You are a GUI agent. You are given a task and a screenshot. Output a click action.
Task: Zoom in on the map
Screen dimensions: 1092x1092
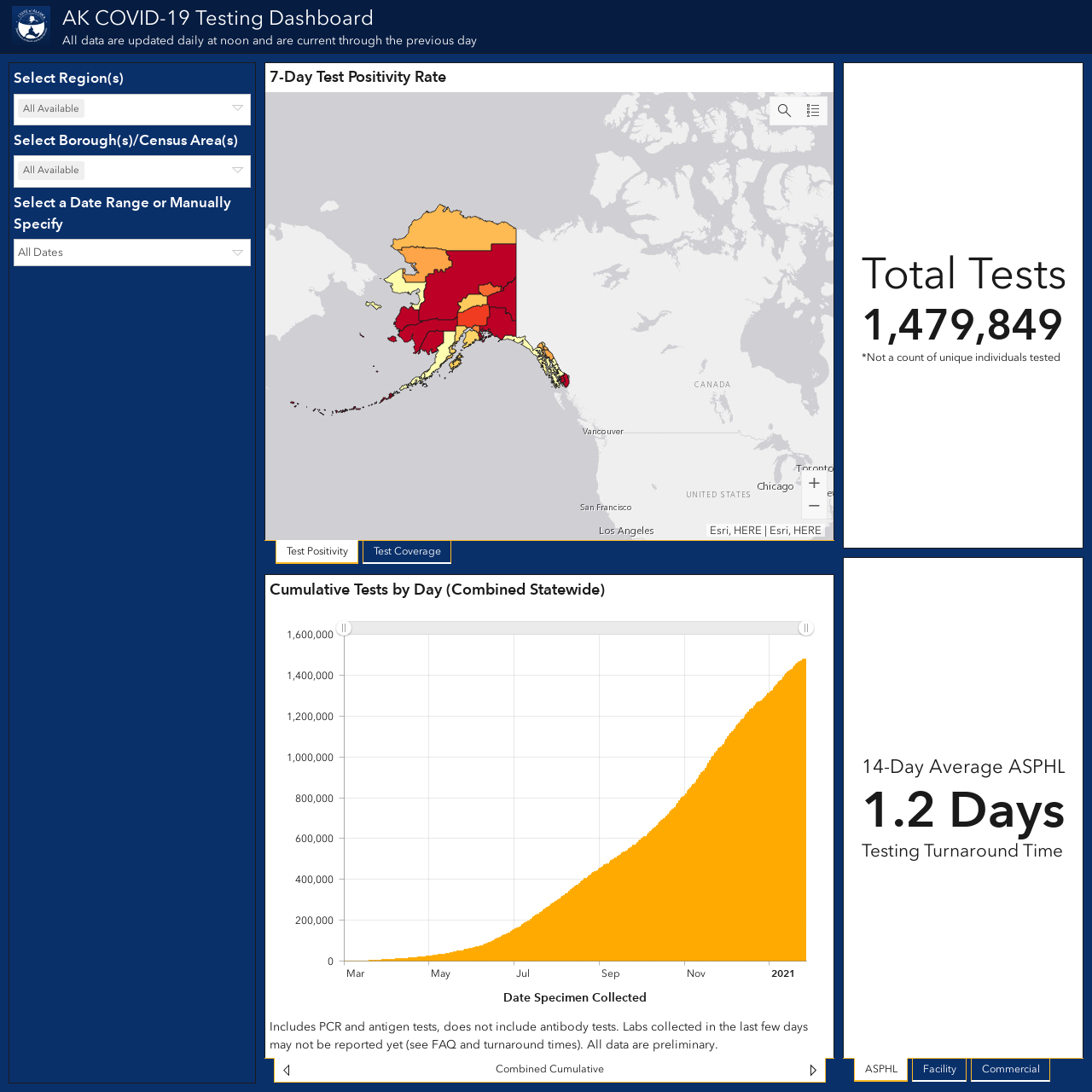click(815, 483)
